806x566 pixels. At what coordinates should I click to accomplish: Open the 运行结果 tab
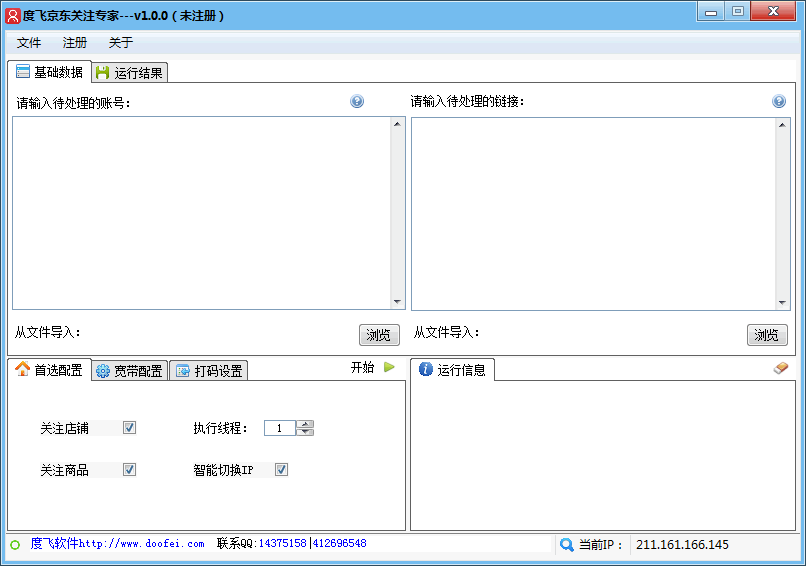coord(129,72)
